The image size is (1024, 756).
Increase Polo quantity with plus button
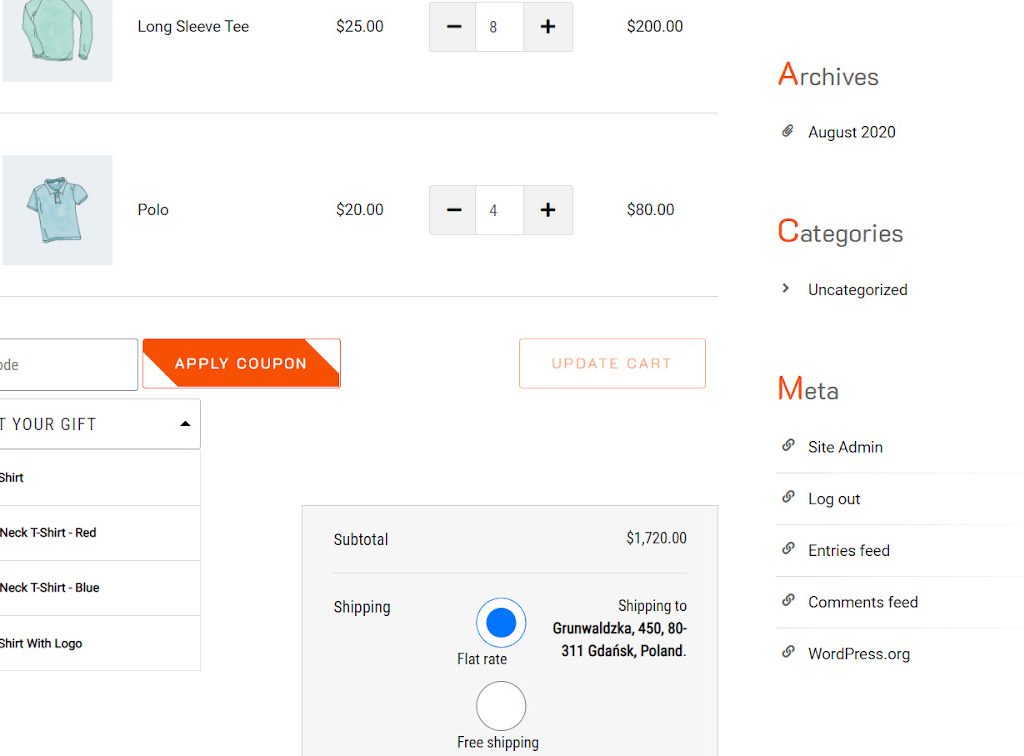coord(548,210)
